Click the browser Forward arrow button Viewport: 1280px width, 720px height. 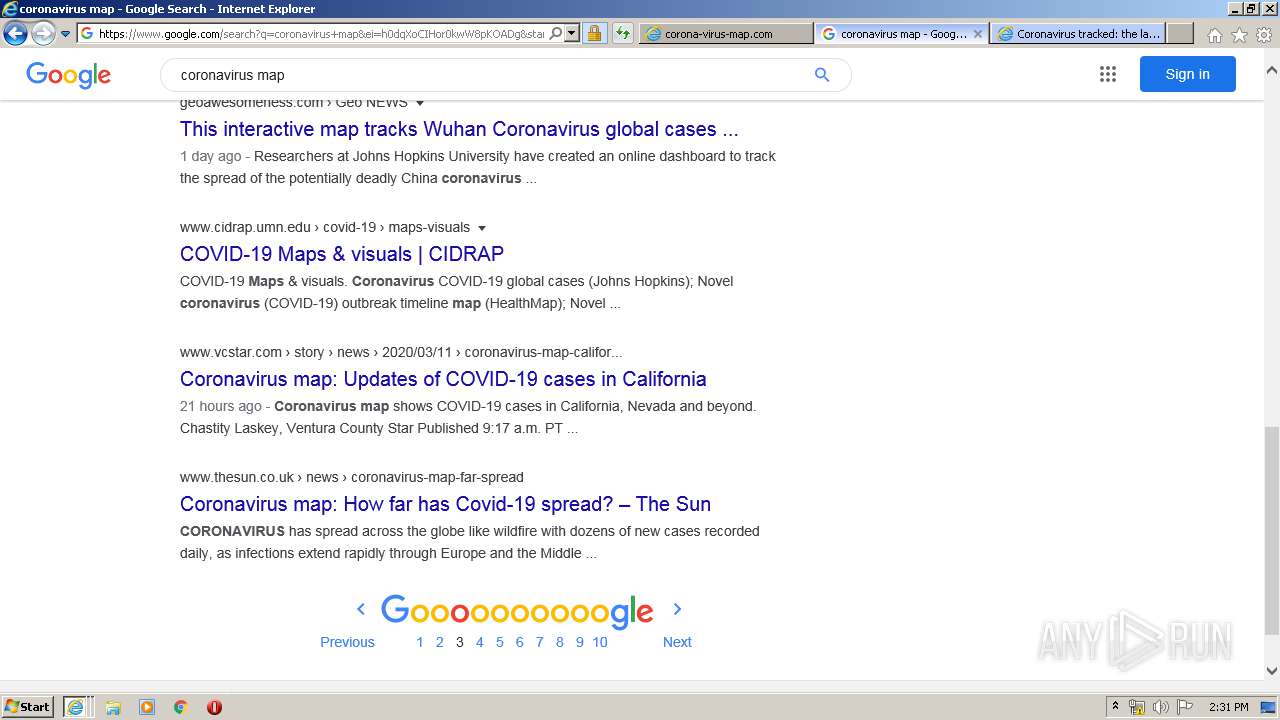pyautogui.click(x=43, y=33)
